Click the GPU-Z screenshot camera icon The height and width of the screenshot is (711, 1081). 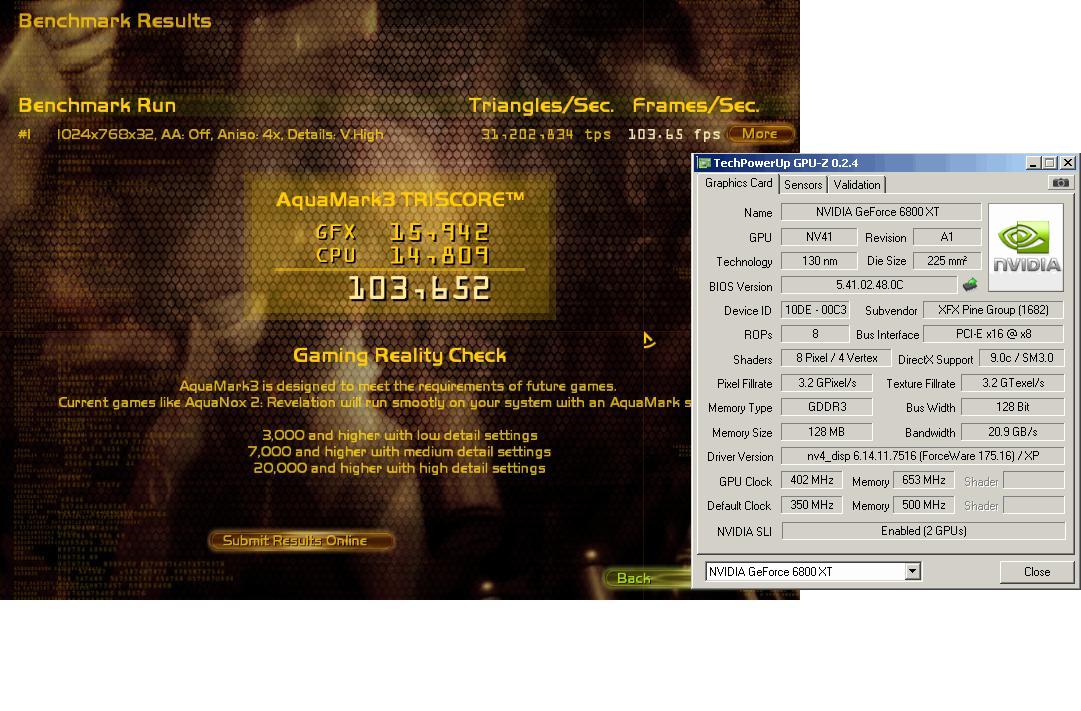(x=1060, y=183)
